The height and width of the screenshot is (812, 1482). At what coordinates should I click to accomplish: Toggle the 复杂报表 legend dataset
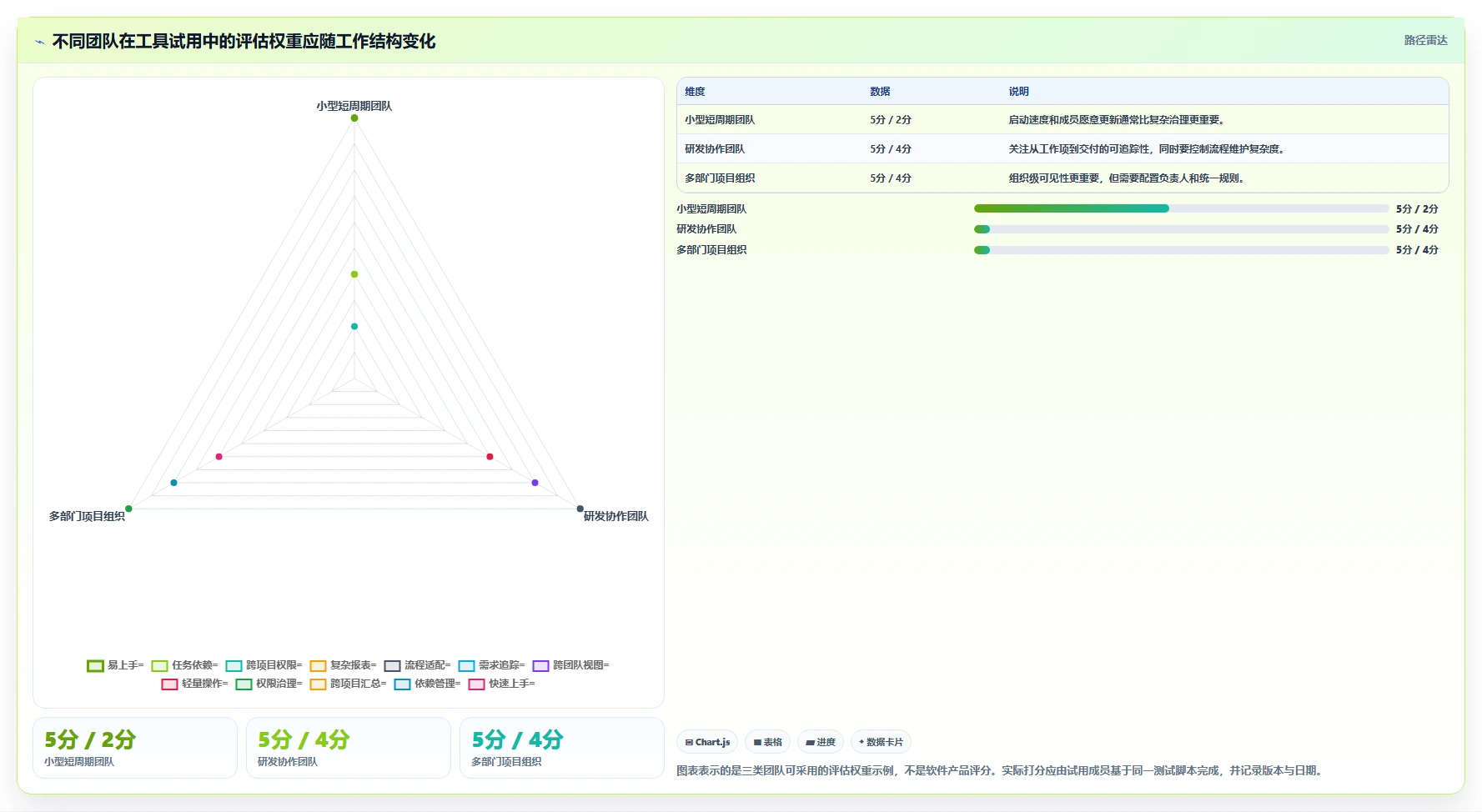click(343, 665)
